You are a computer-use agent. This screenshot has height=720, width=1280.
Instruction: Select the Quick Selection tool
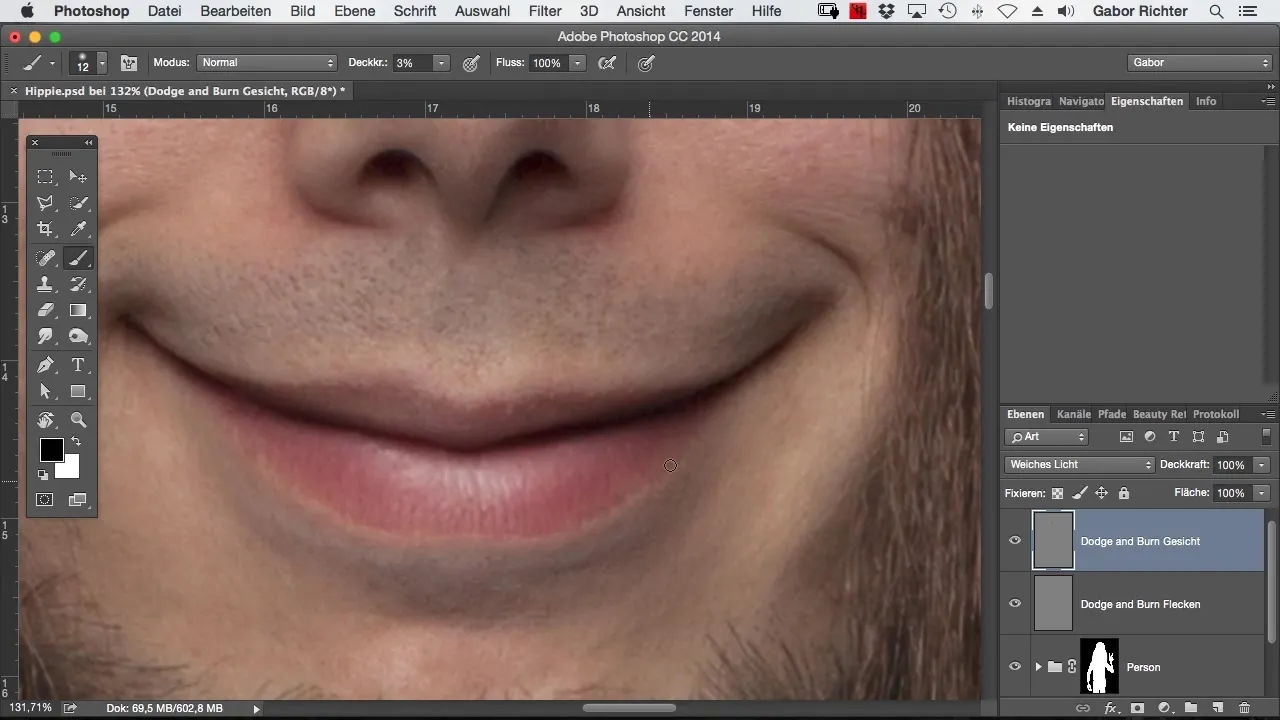(78, 203)
